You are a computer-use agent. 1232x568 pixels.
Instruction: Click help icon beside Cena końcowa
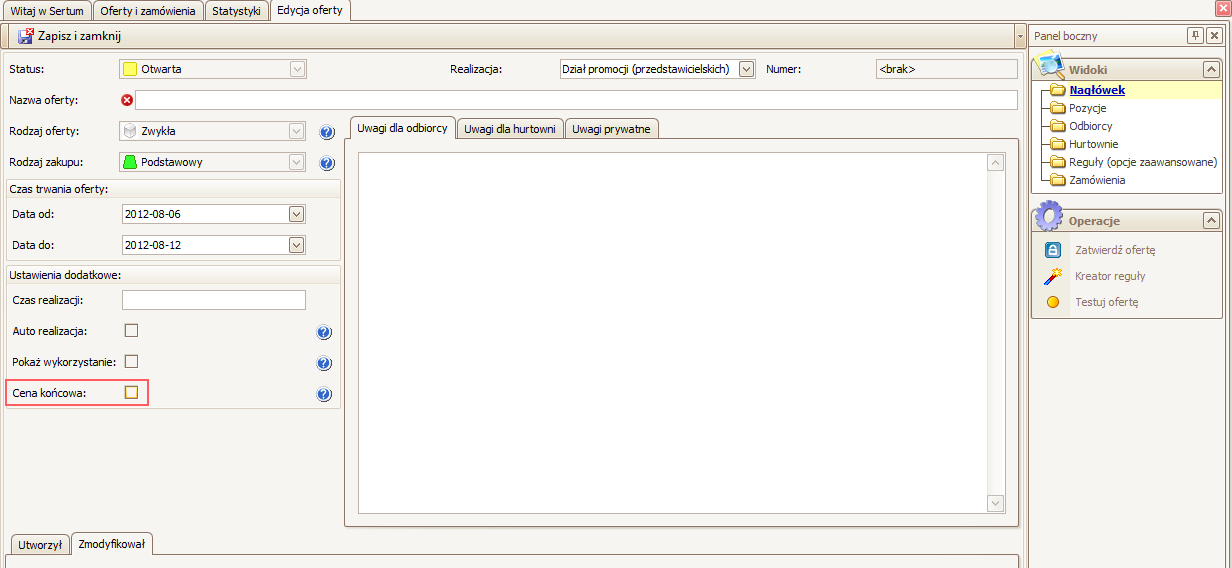pyautogui.click(x=324, y=394)
